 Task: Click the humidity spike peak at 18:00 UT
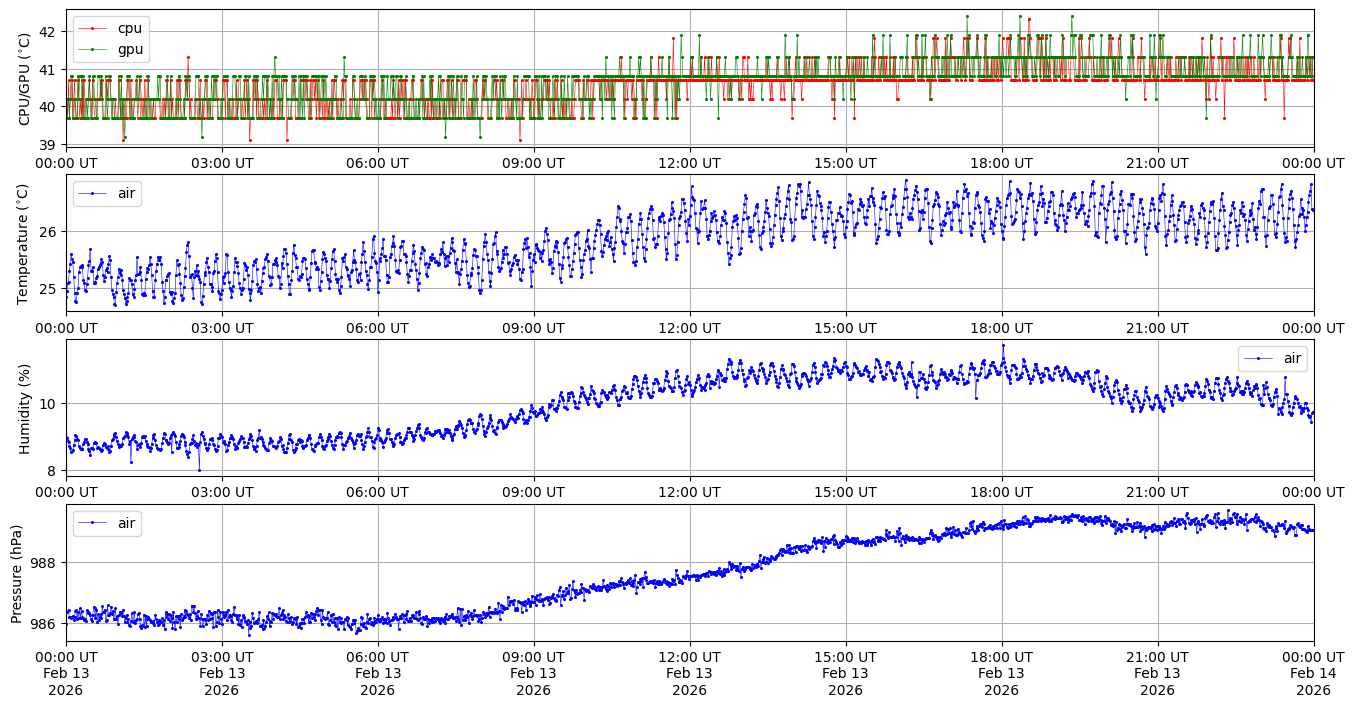[x=1002, y=345]
